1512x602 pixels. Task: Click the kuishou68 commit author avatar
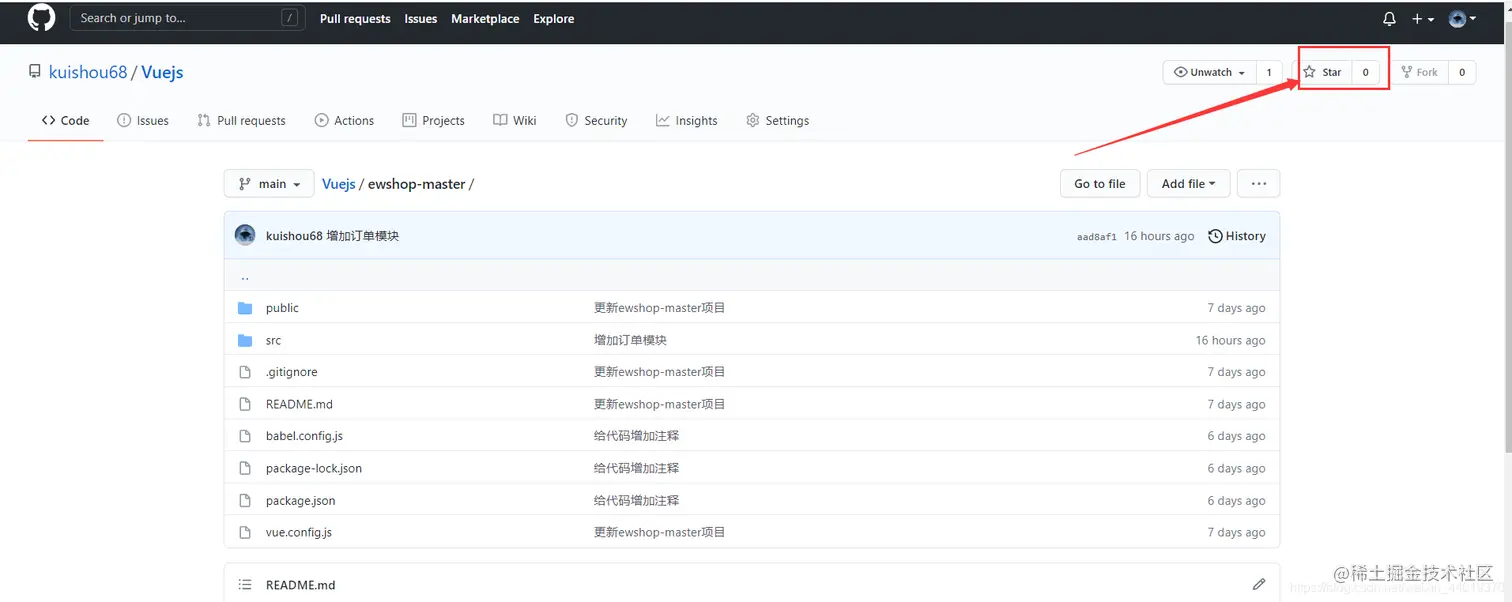pyautogui.click(x=245, y=236)
